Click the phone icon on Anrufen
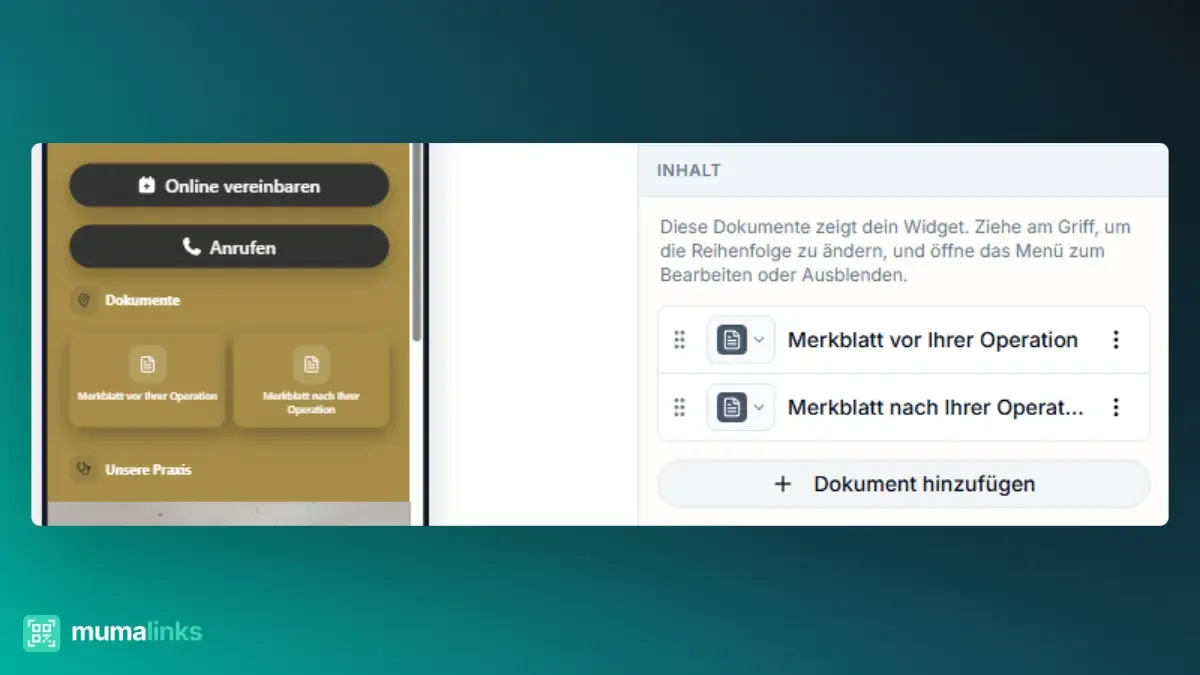This screenshot has height=675, width=1200. pyautogui.click(x=192, y=247)
